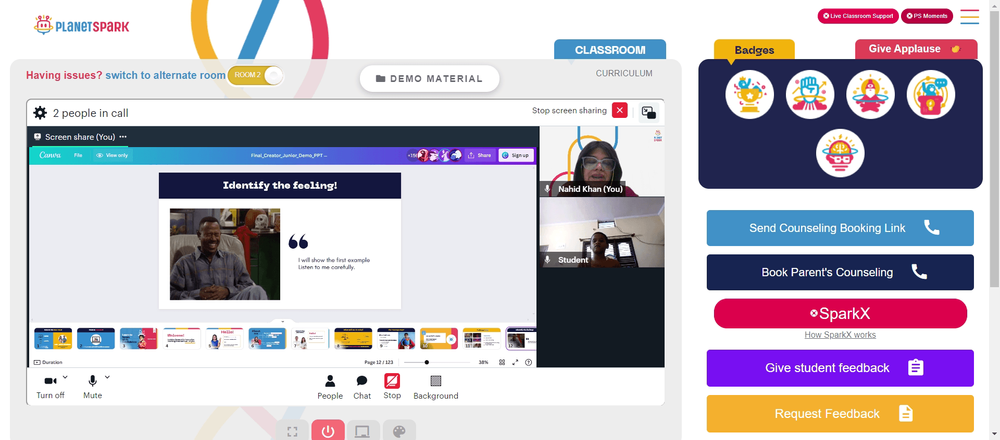The image size is (1000, 440).
Task: Click the red stop screen sharing X
Action: point(619,110)
